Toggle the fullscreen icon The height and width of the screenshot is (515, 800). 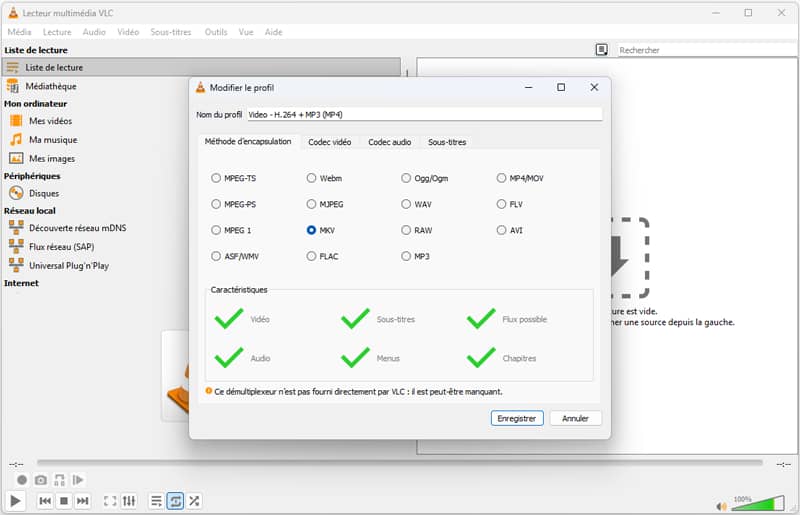click(x=110, y=501)
